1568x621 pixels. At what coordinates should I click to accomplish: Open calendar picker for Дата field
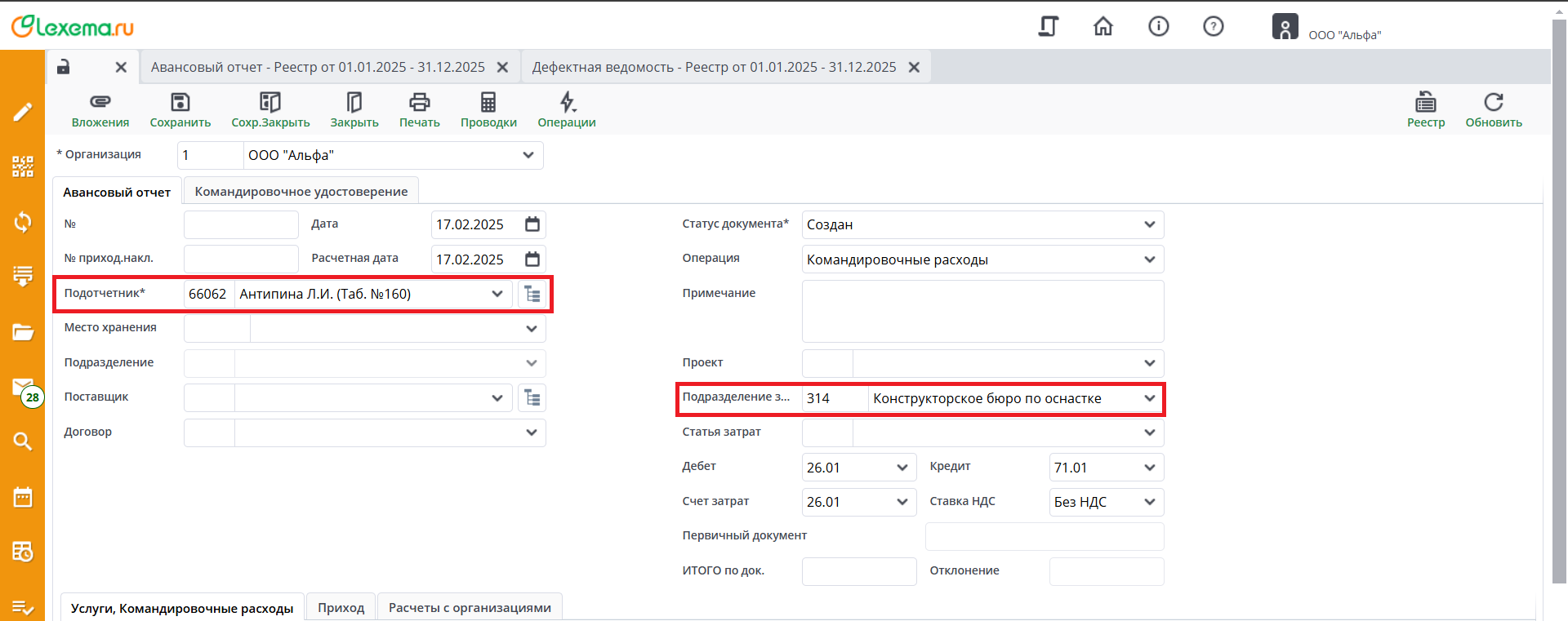click(x=532, y=224)
